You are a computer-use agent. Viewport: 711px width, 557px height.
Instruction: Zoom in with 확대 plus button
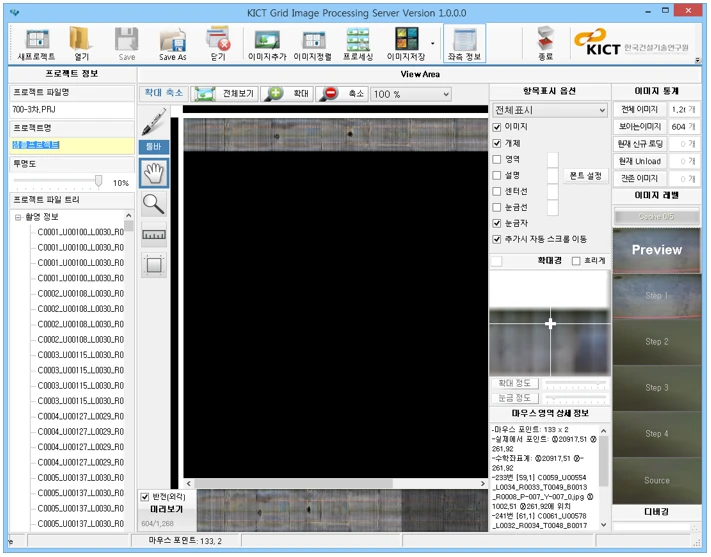(x=287, y=94)
